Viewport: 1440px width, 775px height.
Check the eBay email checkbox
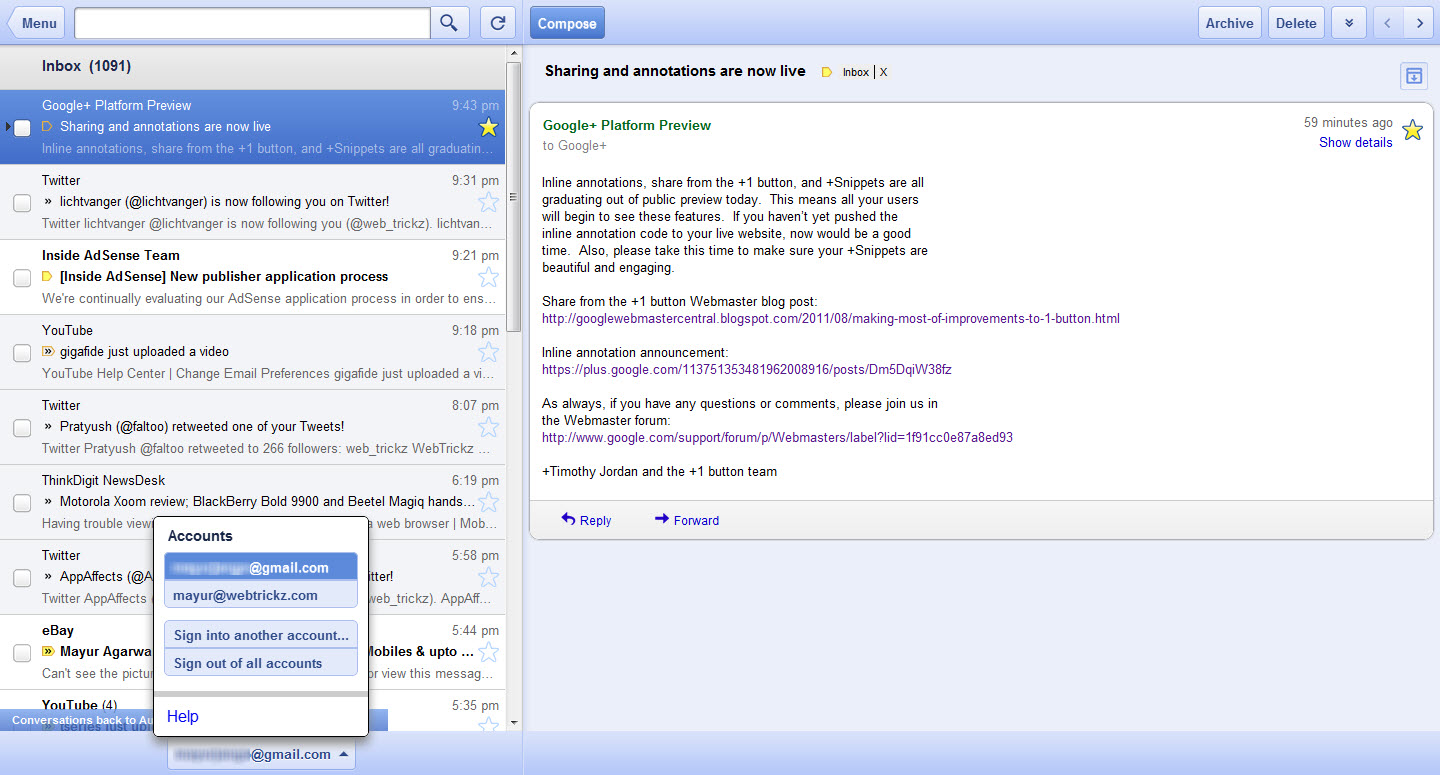tap(22, 653)
